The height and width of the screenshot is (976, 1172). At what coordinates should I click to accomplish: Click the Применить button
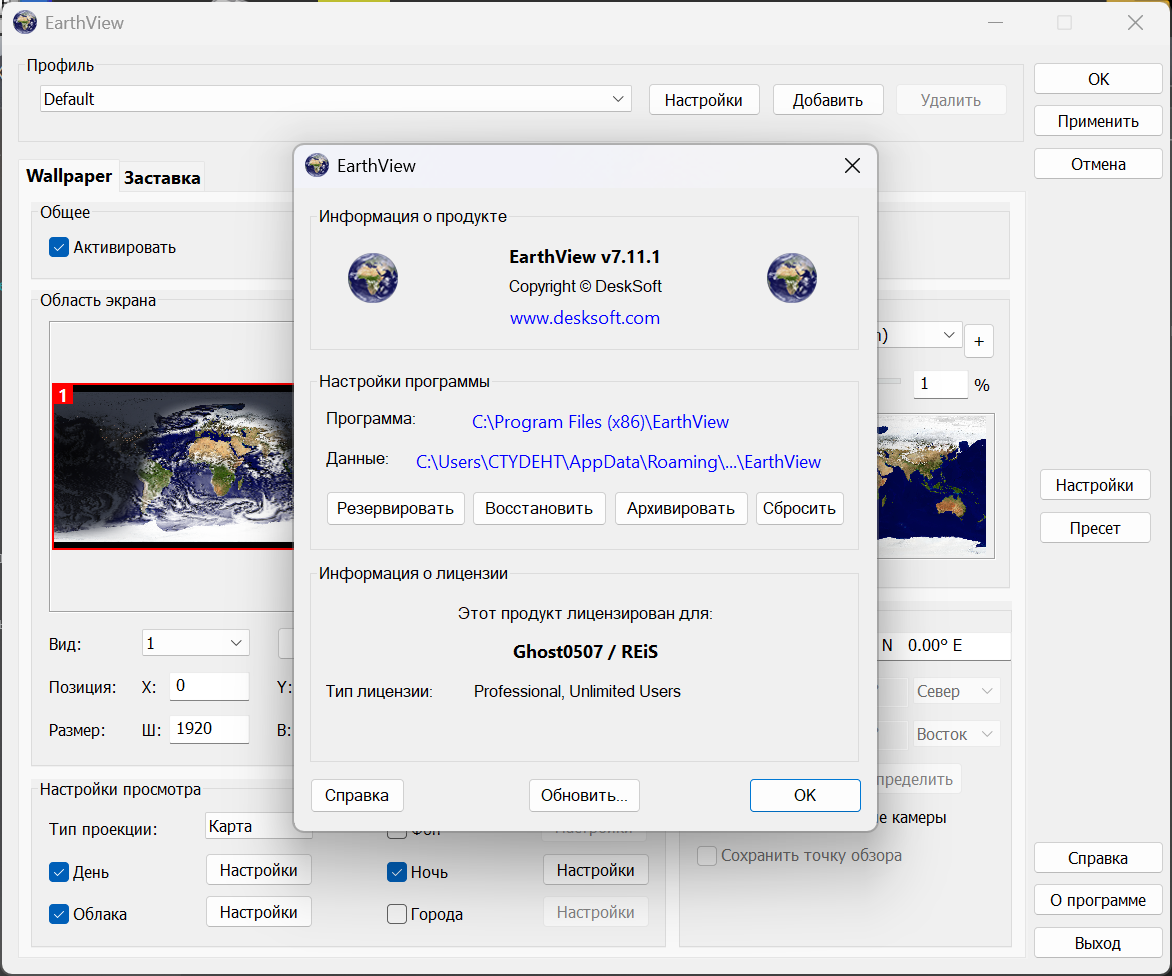[1098, 121]
